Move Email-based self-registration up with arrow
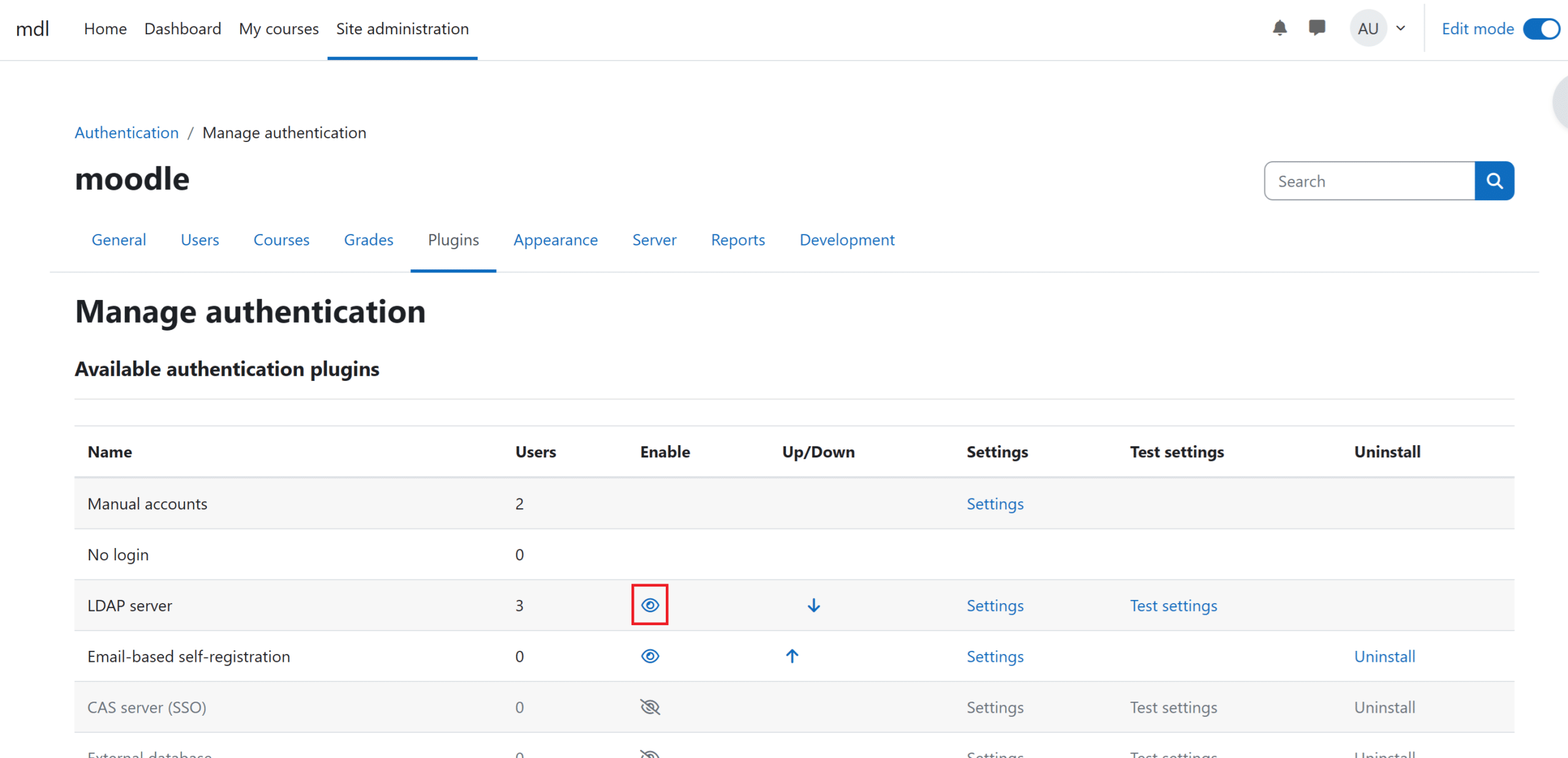The width and height of the screenshot is (1568, 758). [x=792, y=656]
